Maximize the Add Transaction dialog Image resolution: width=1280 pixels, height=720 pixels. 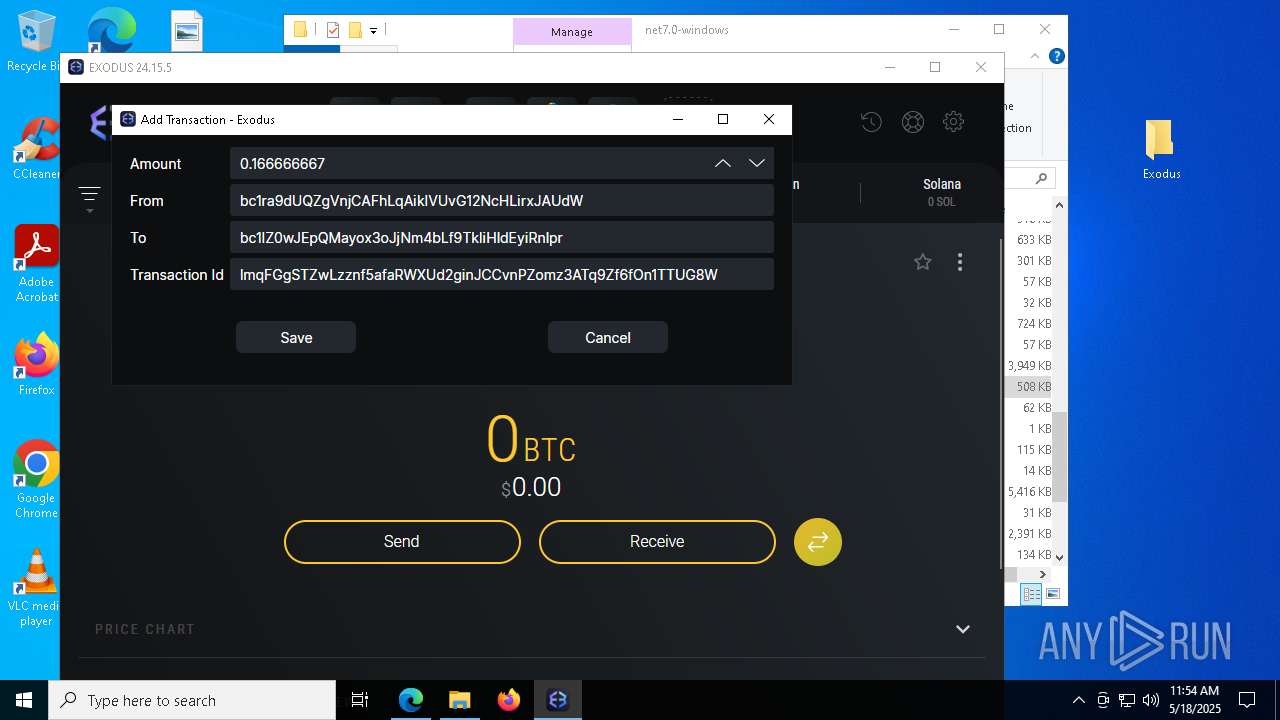723,119
